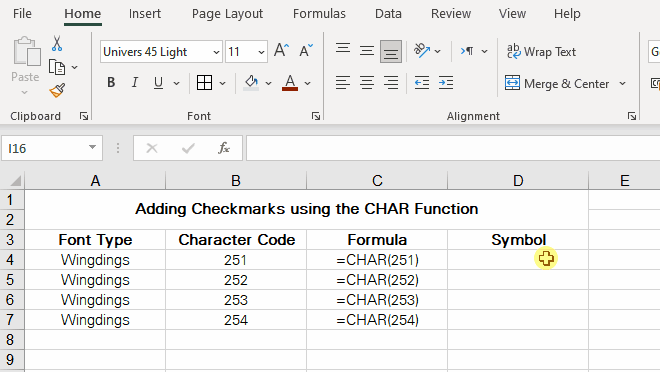This screenshot has height=372, width=660.
Task: Click the Cut scissors icon
Action: point(57,44)
